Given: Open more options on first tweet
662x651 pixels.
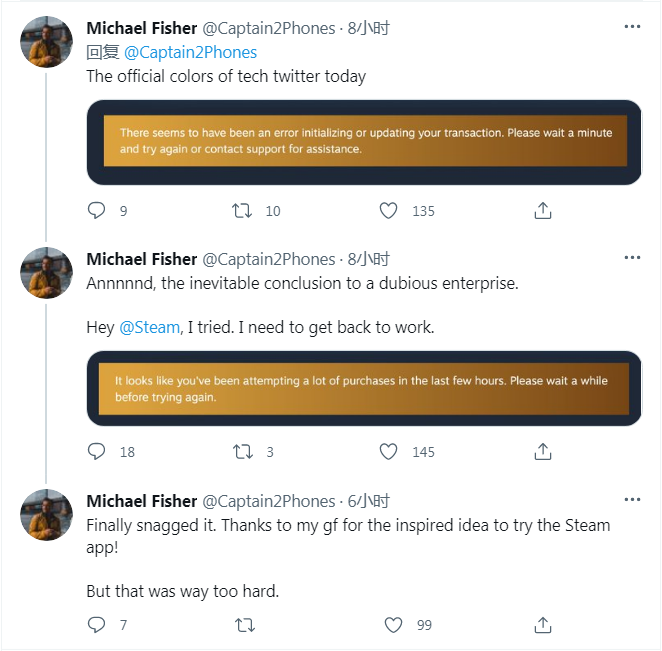Looking at the screenshot, I should point(631,27).
